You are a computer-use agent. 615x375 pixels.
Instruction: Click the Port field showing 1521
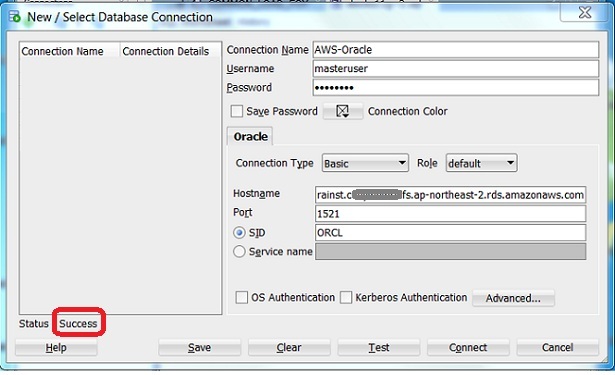(450, 214)
